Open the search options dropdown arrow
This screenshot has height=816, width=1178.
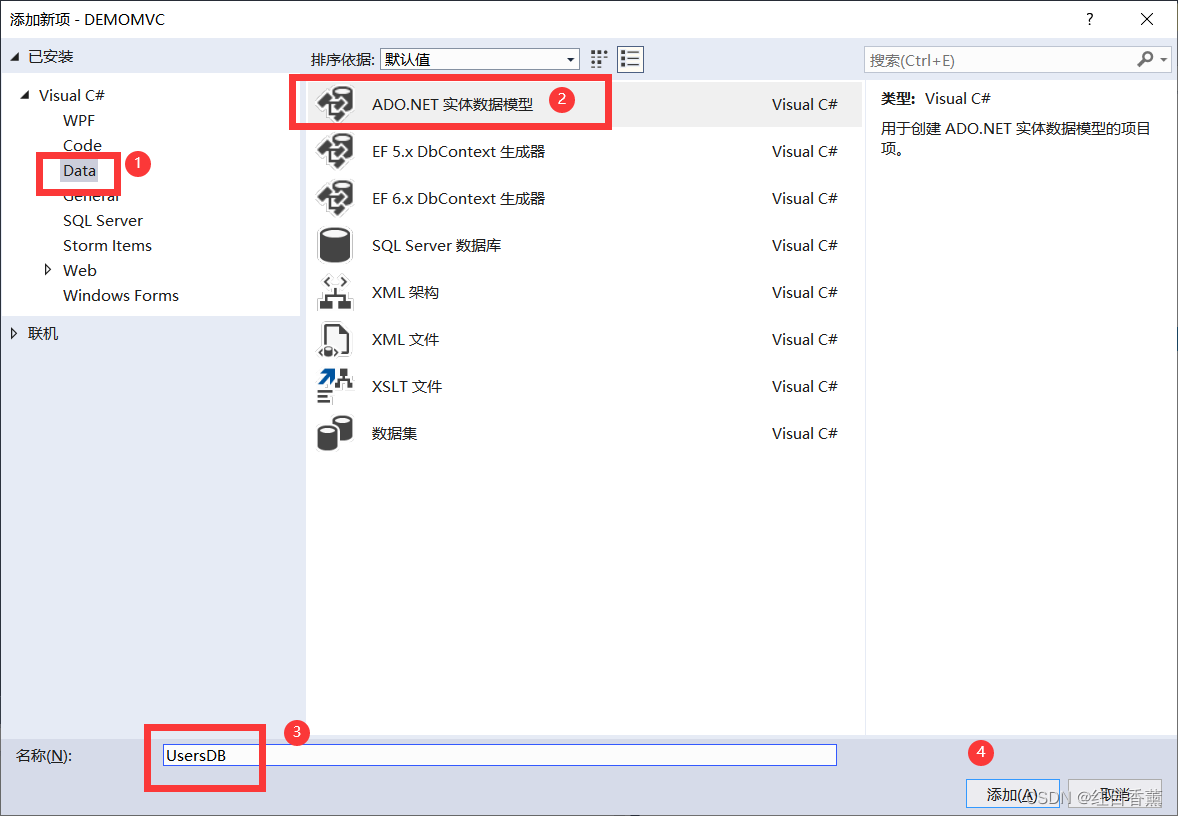(x=1164, y=59)
